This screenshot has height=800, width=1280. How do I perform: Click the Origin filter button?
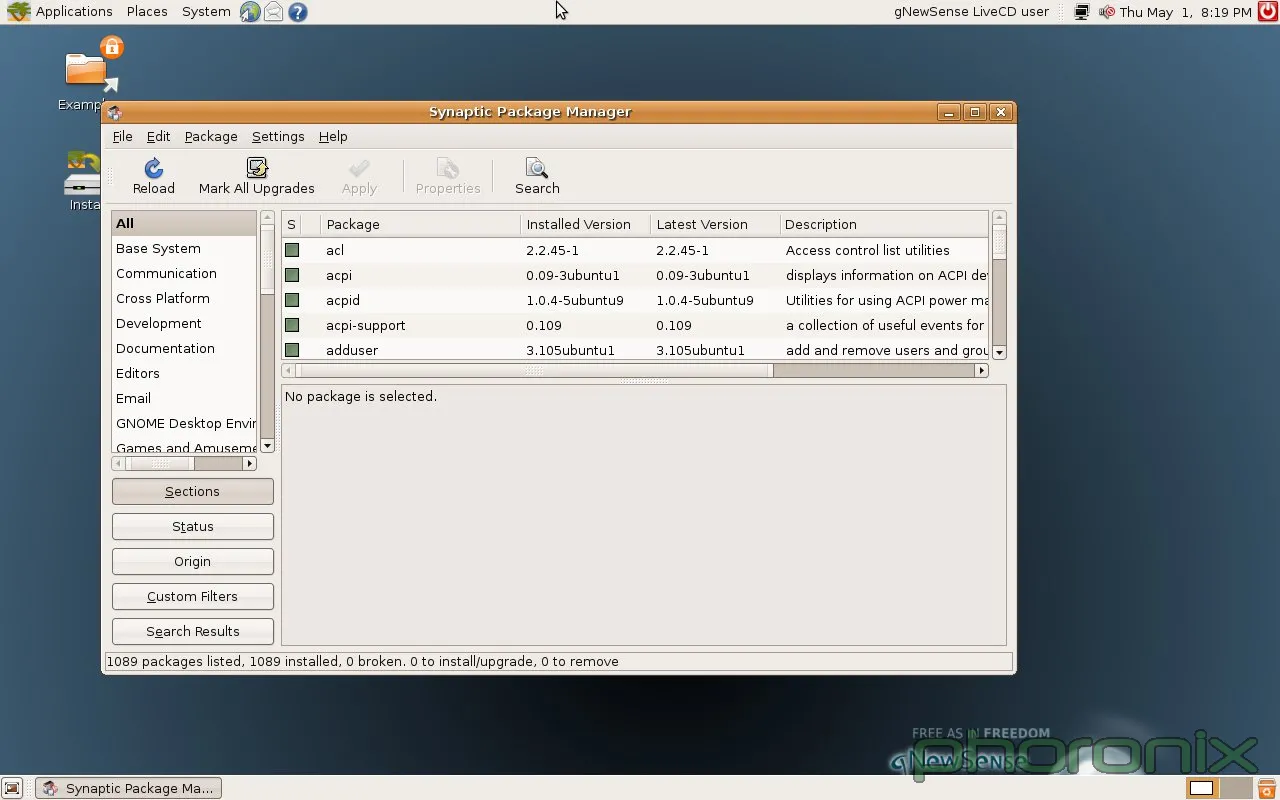tap(192, 561)
